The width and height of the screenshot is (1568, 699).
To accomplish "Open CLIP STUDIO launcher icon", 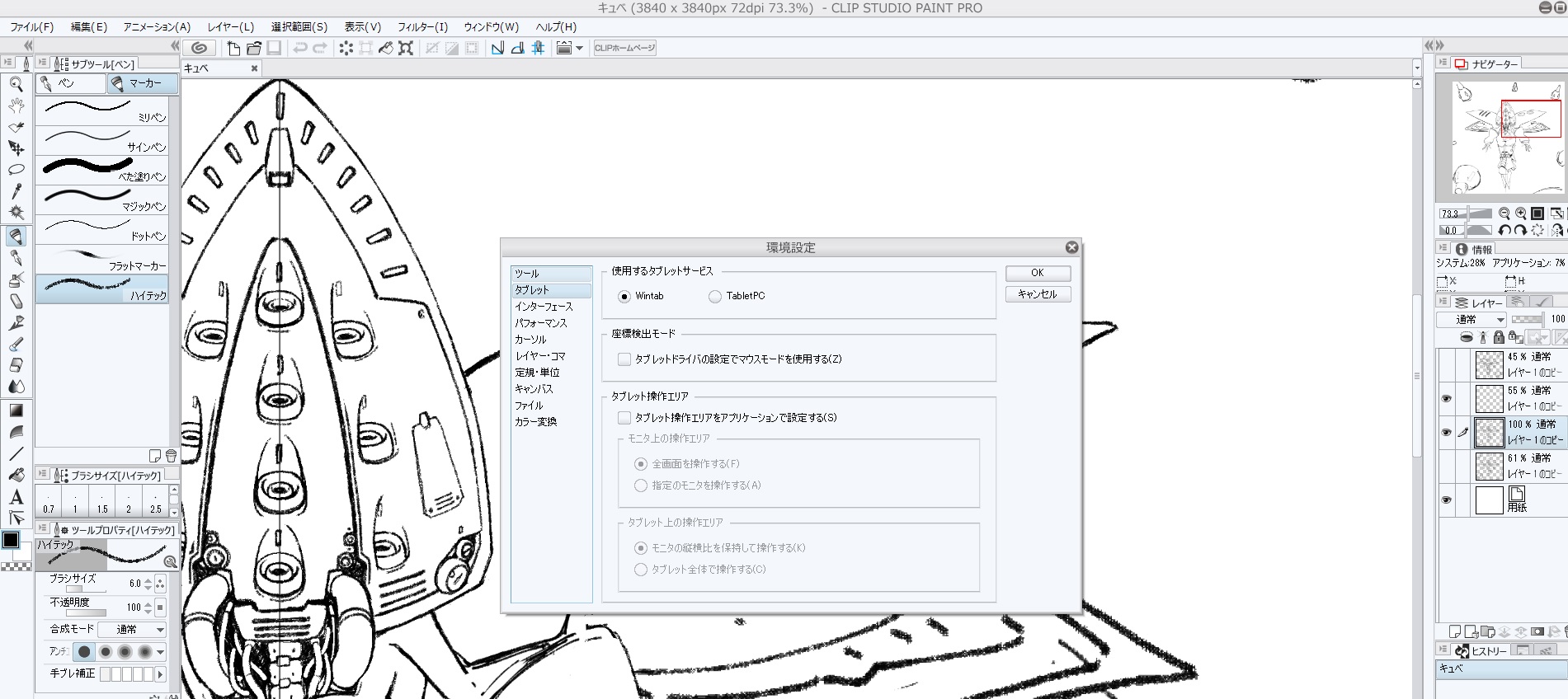I will click(x=199, y=48).
